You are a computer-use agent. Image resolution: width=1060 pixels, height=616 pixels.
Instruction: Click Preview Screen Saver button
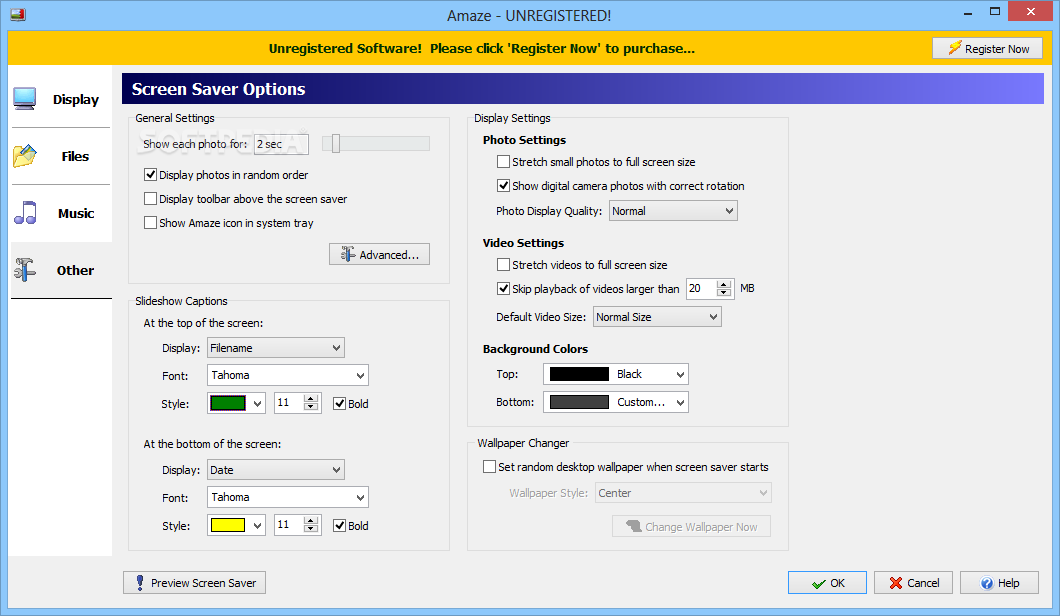point(195,583)
